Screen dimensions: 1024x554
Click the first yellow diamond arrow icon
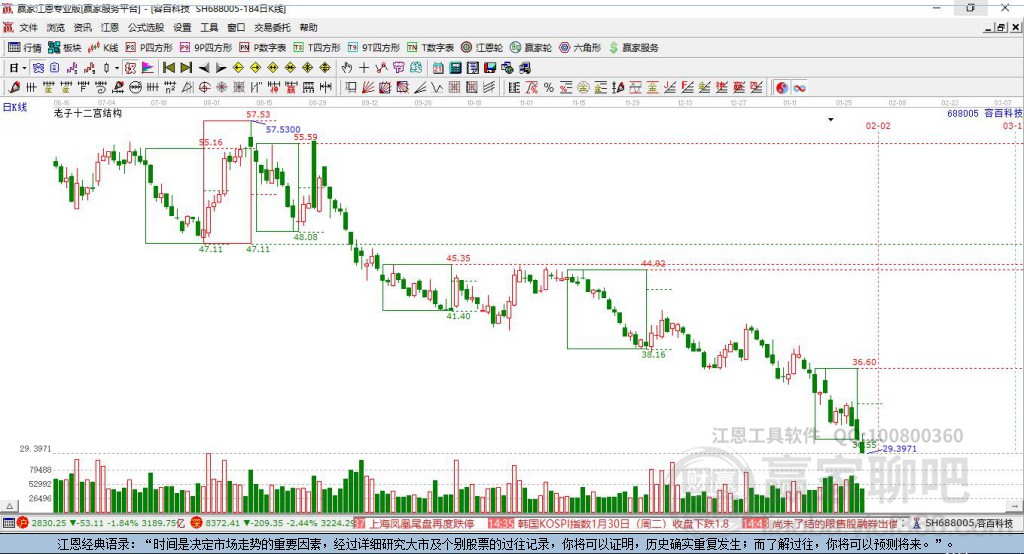[238, 67]
